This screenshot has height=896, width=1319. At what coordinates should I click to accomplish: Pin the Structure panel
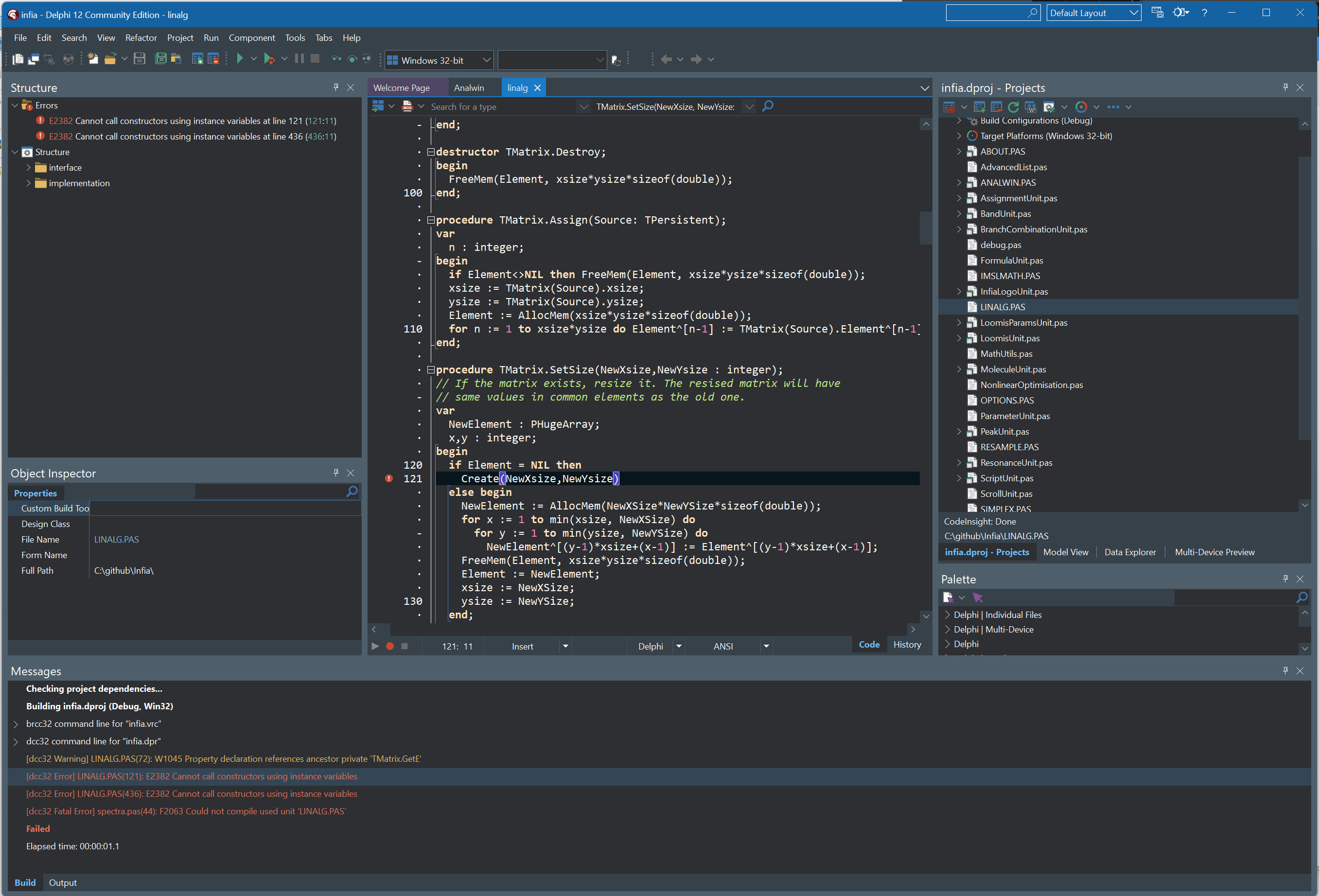(x=335, y=88)
